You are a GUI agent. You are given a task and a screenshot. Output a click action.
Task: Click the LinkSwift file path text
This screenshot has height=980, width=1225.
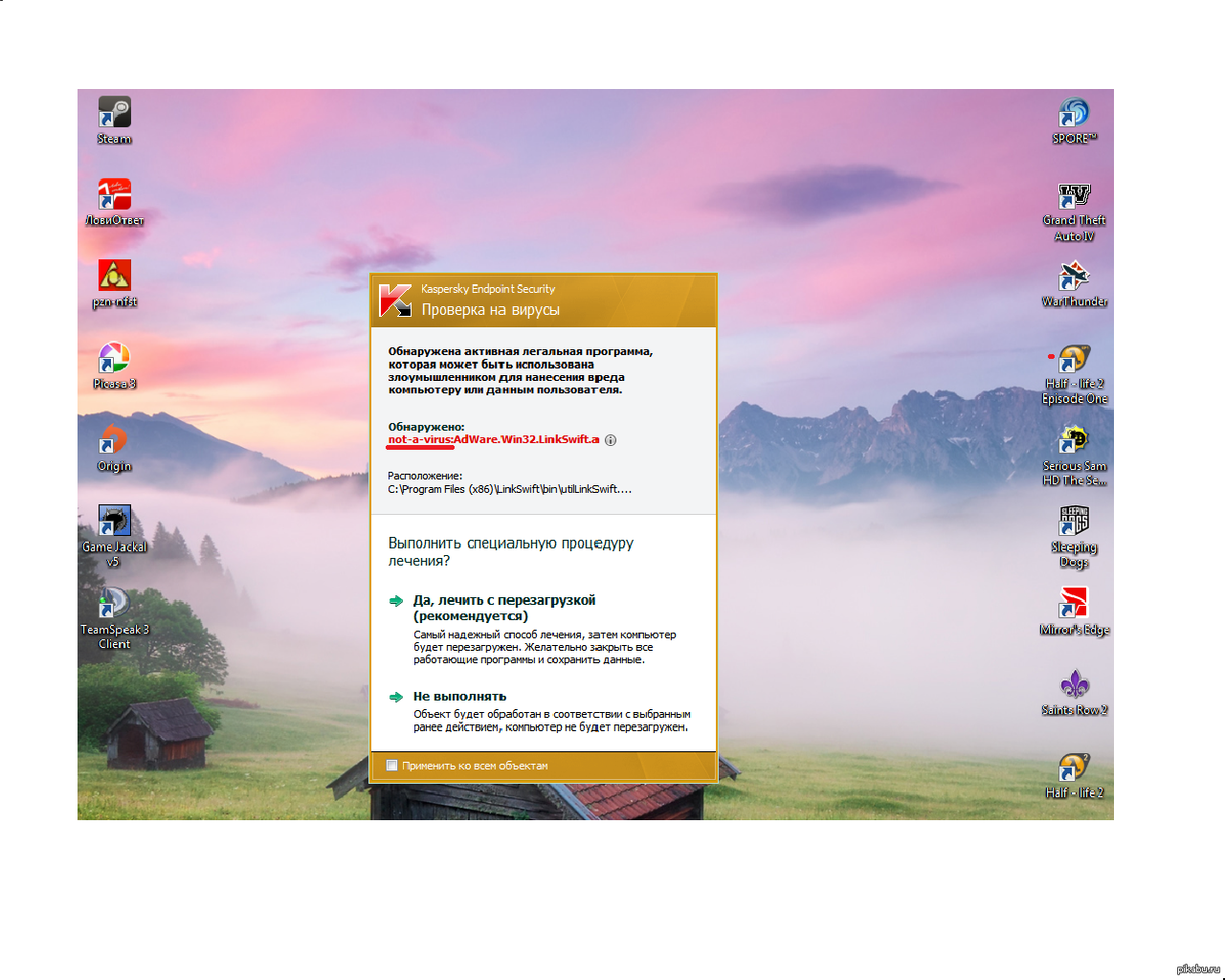click(x=510, y=489)
